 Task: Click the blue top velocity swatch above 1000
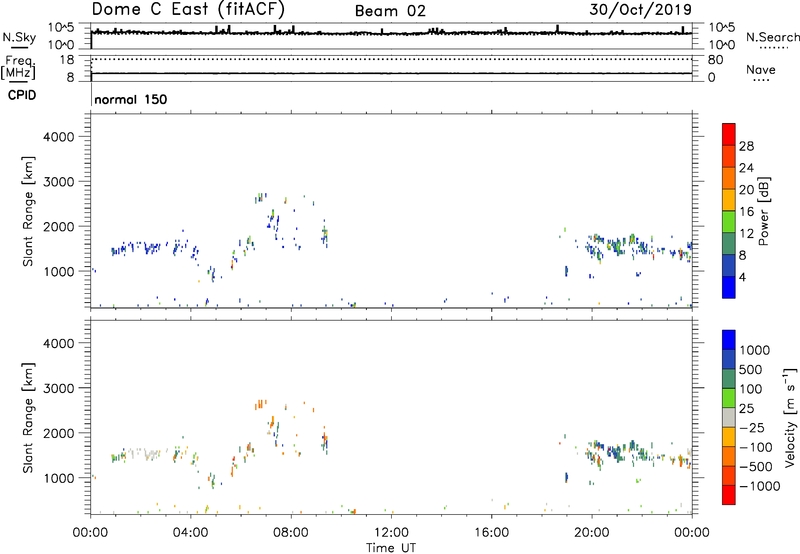click(729, 340)
